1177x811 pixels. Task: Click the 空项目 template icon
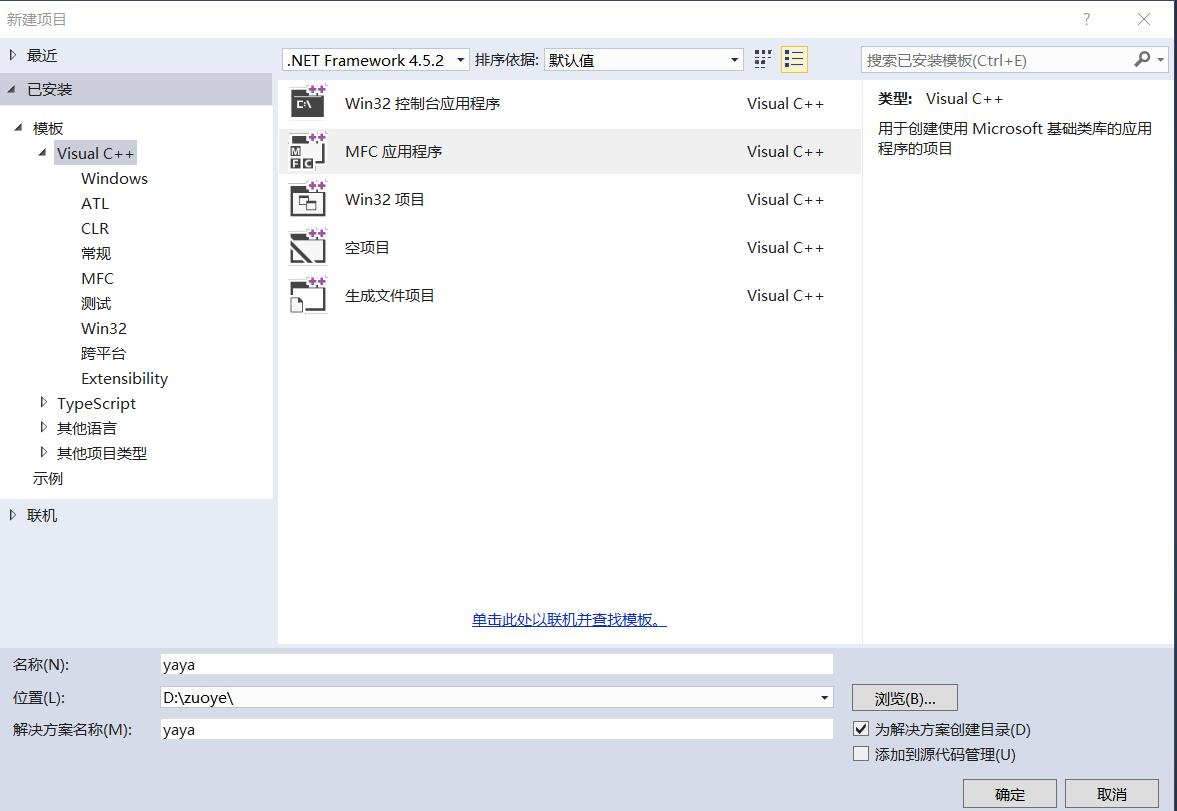point(308,247)
